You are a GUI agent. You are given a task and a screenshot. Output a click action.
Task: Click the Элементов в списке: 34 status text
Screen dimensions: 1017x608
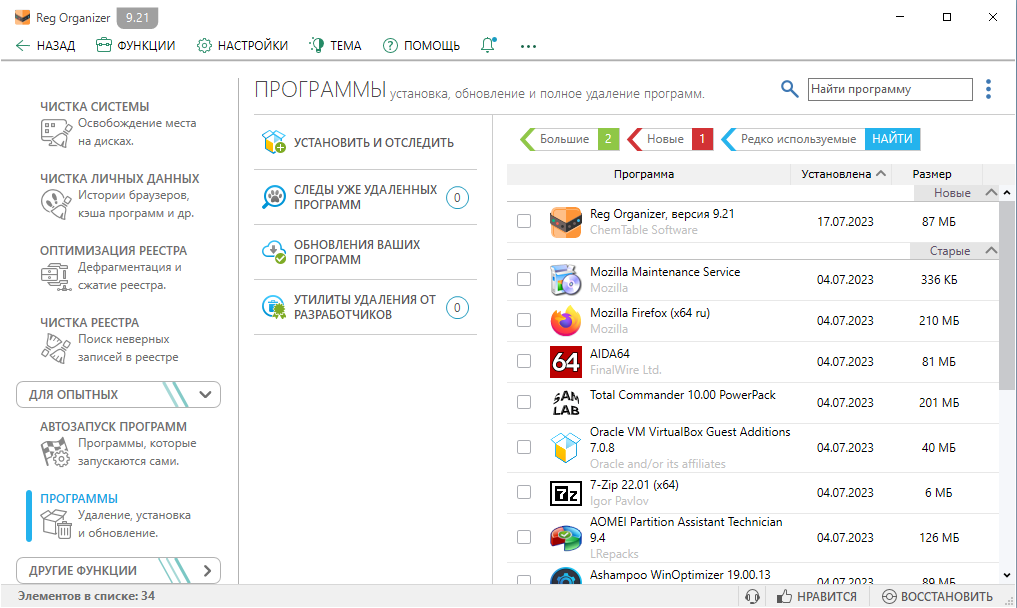pyautogui.click(x=86, y=596)
